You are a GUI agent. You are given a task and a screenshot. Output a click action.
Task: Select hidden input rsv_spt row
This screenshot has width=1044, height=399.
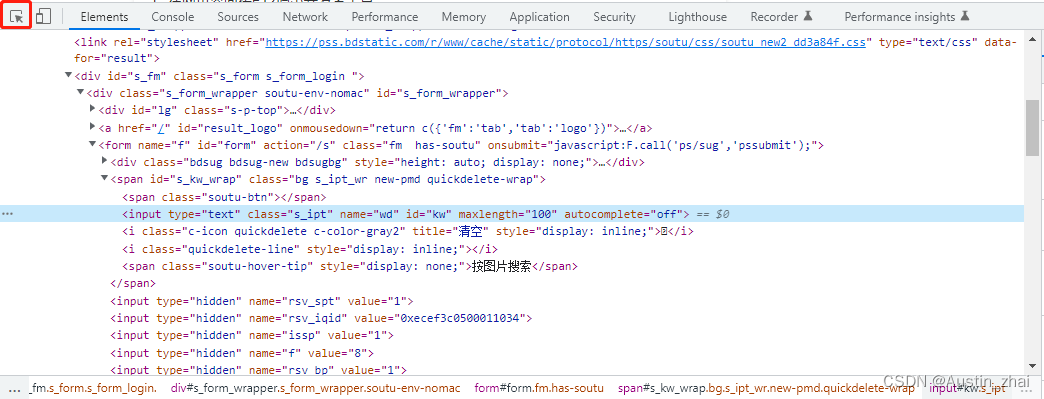(x=262, y=300)
